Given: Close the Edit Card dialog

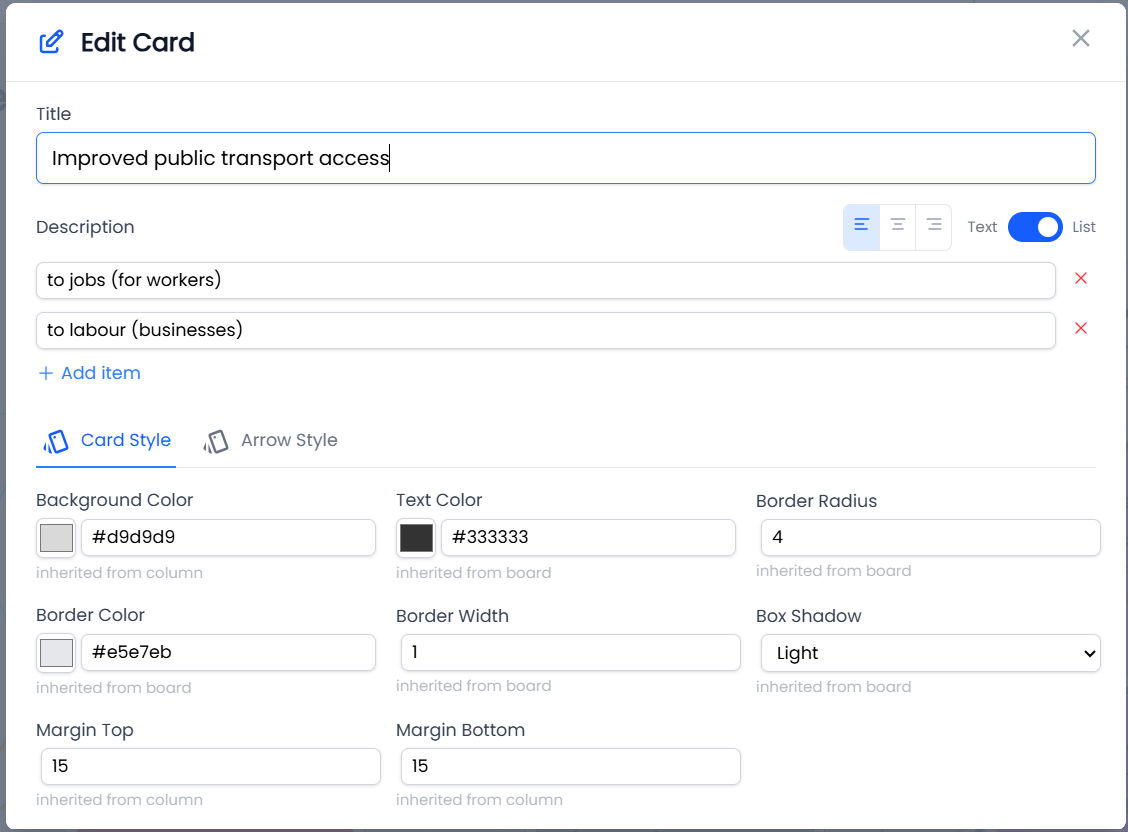Looking at the screenshot, I should (x=1081, y=38).
